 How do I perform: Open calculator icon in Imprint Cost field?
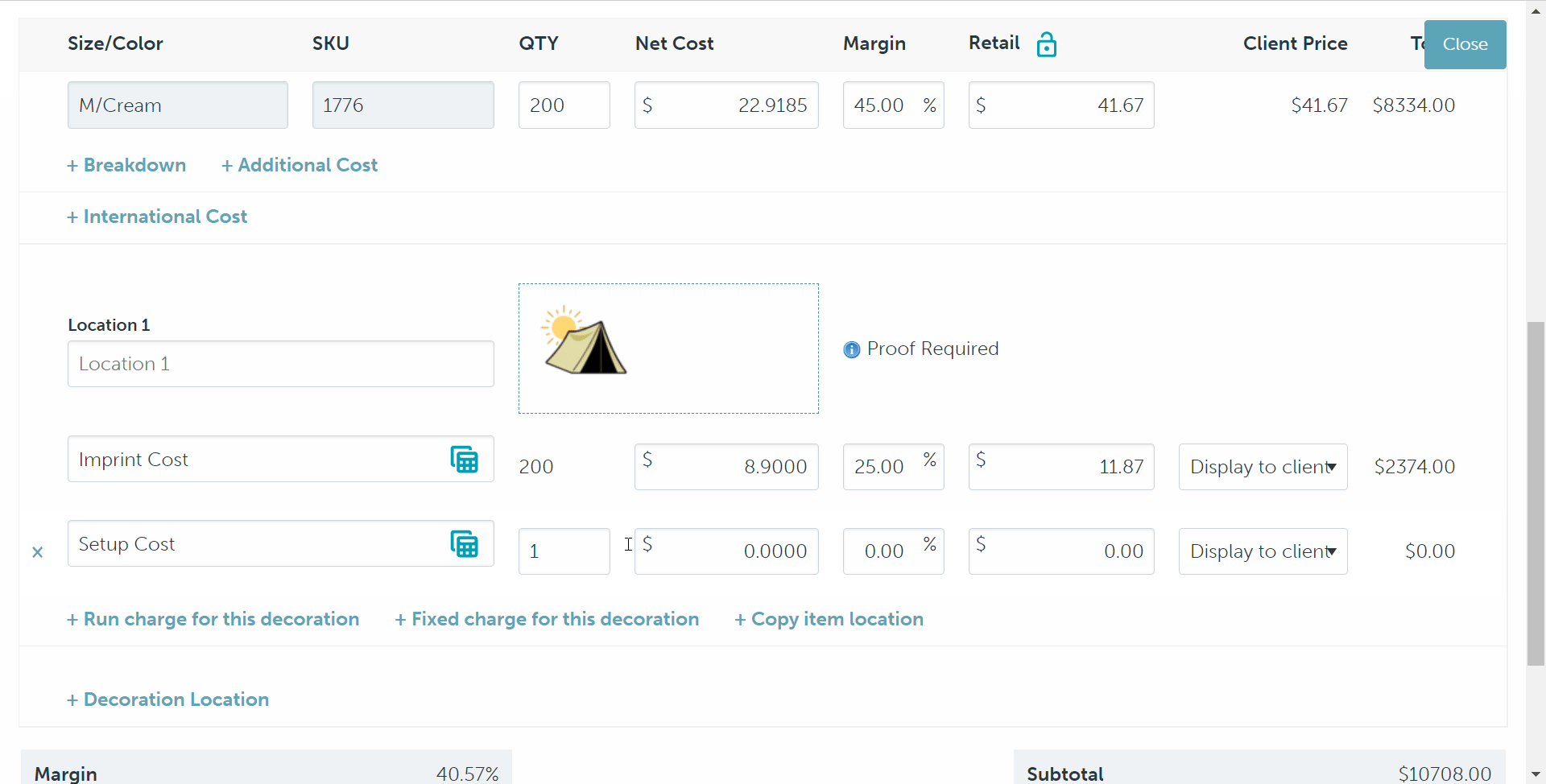tap(464, 460)
